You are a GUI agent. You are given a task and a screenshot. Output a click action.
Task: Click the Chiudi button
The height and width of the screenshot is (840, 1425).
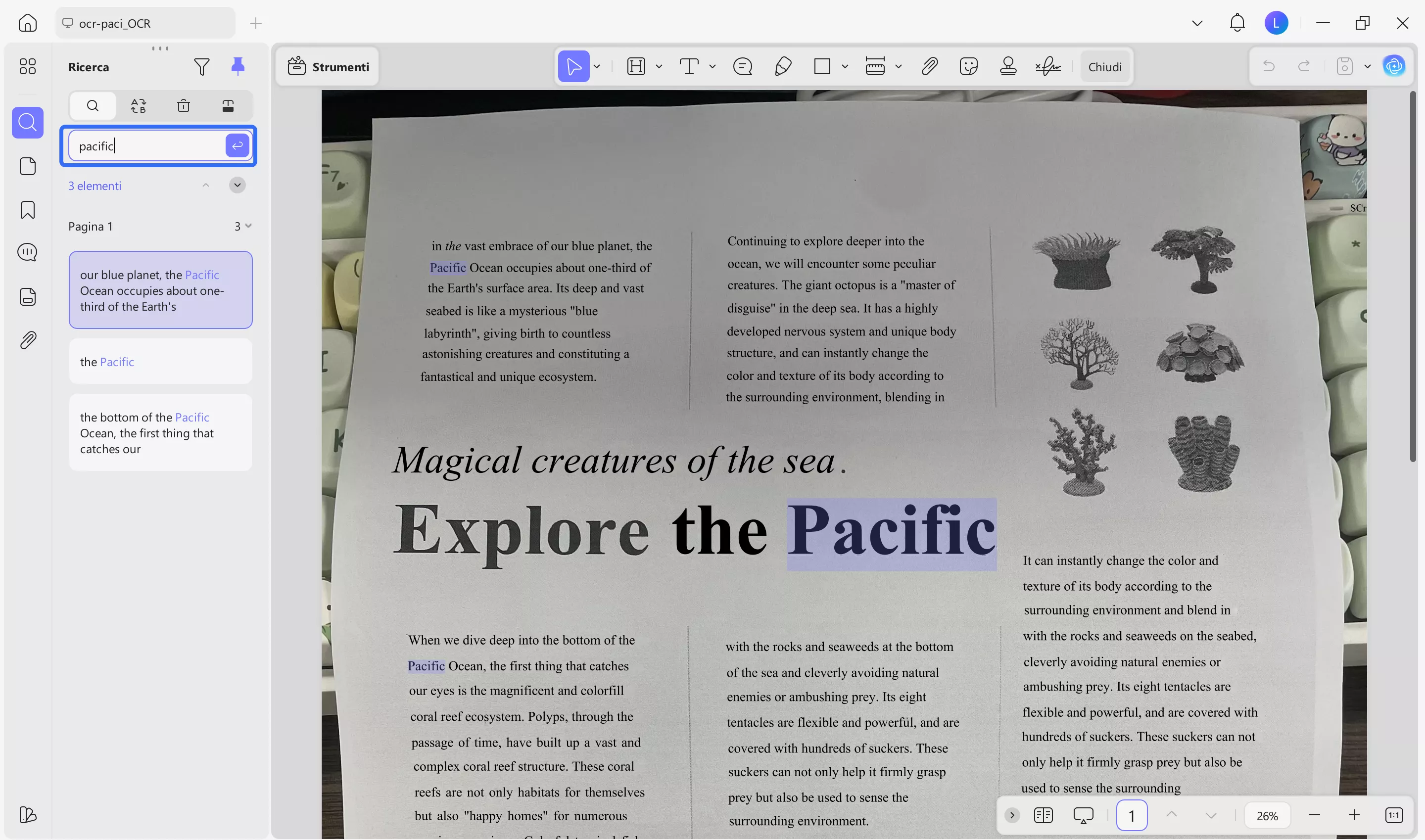pyautogui.click(x=1104, y=67)
